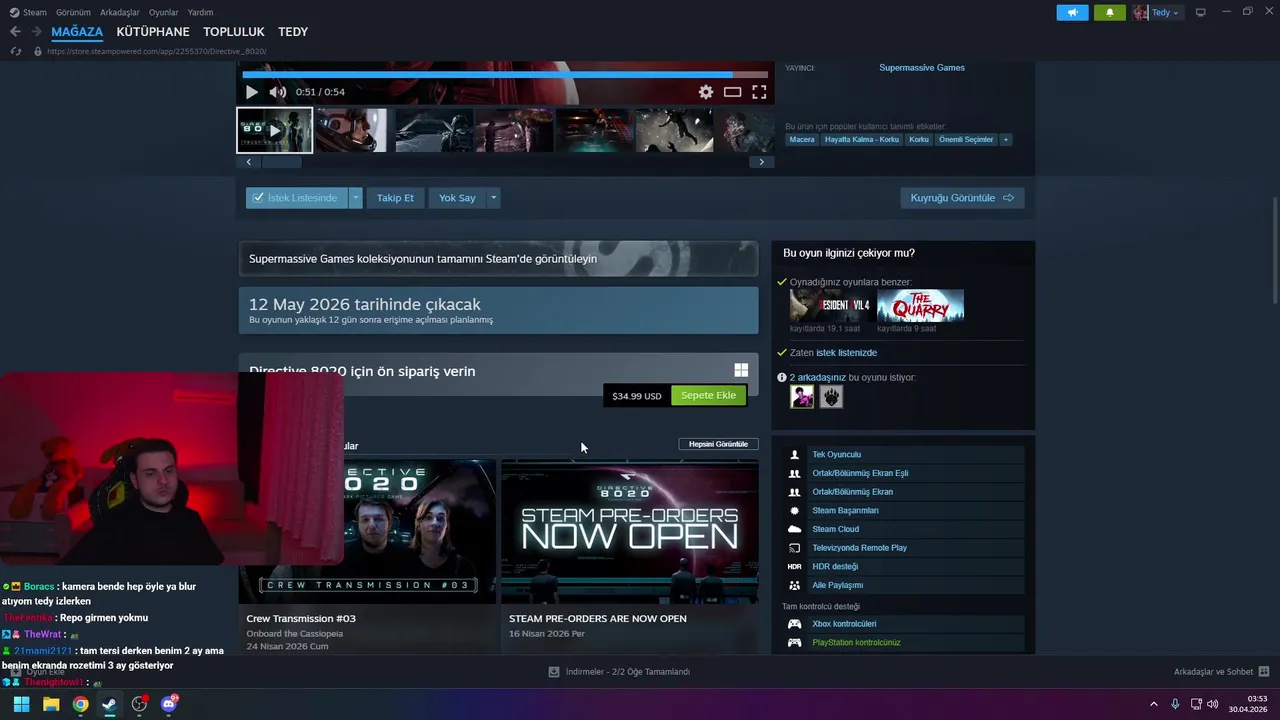This screenshot has height=720, width=1280.
Task: Mute the trailer volume speaker icon
Action: tap(278, 92)
